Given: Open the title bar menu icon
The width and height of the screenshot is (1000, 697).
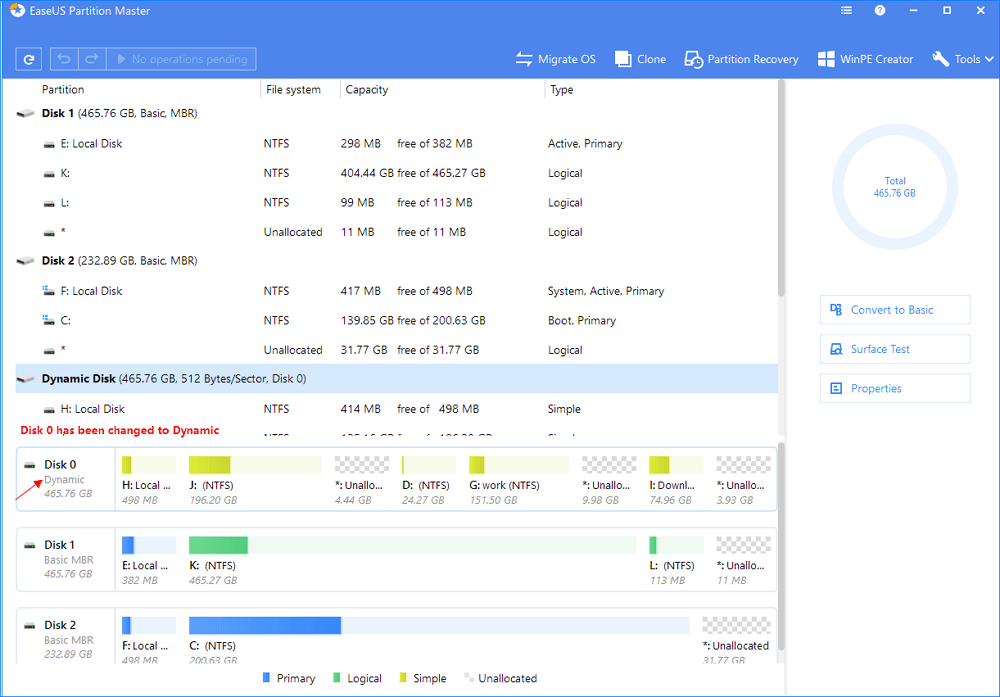Looking at the screenshot, I should [846, 11].
